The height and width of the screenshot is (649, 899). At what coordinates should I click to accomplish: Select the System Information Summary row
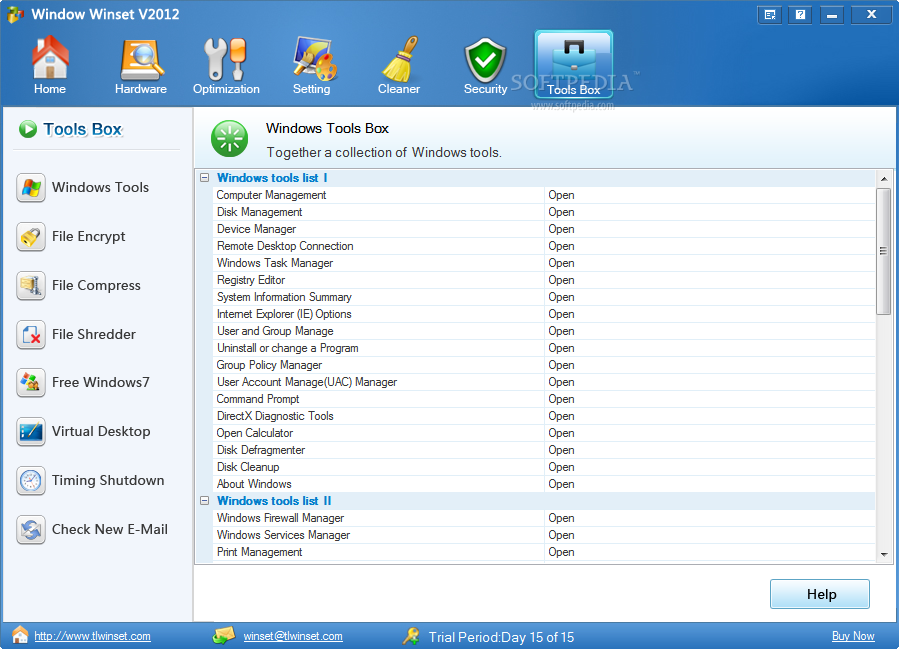(x=544, y=297)
